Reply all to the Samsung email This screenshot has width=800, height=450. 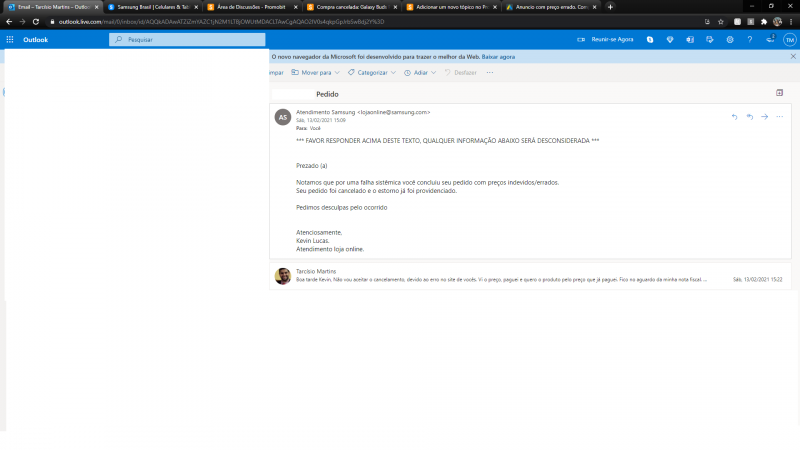(749, 117)
